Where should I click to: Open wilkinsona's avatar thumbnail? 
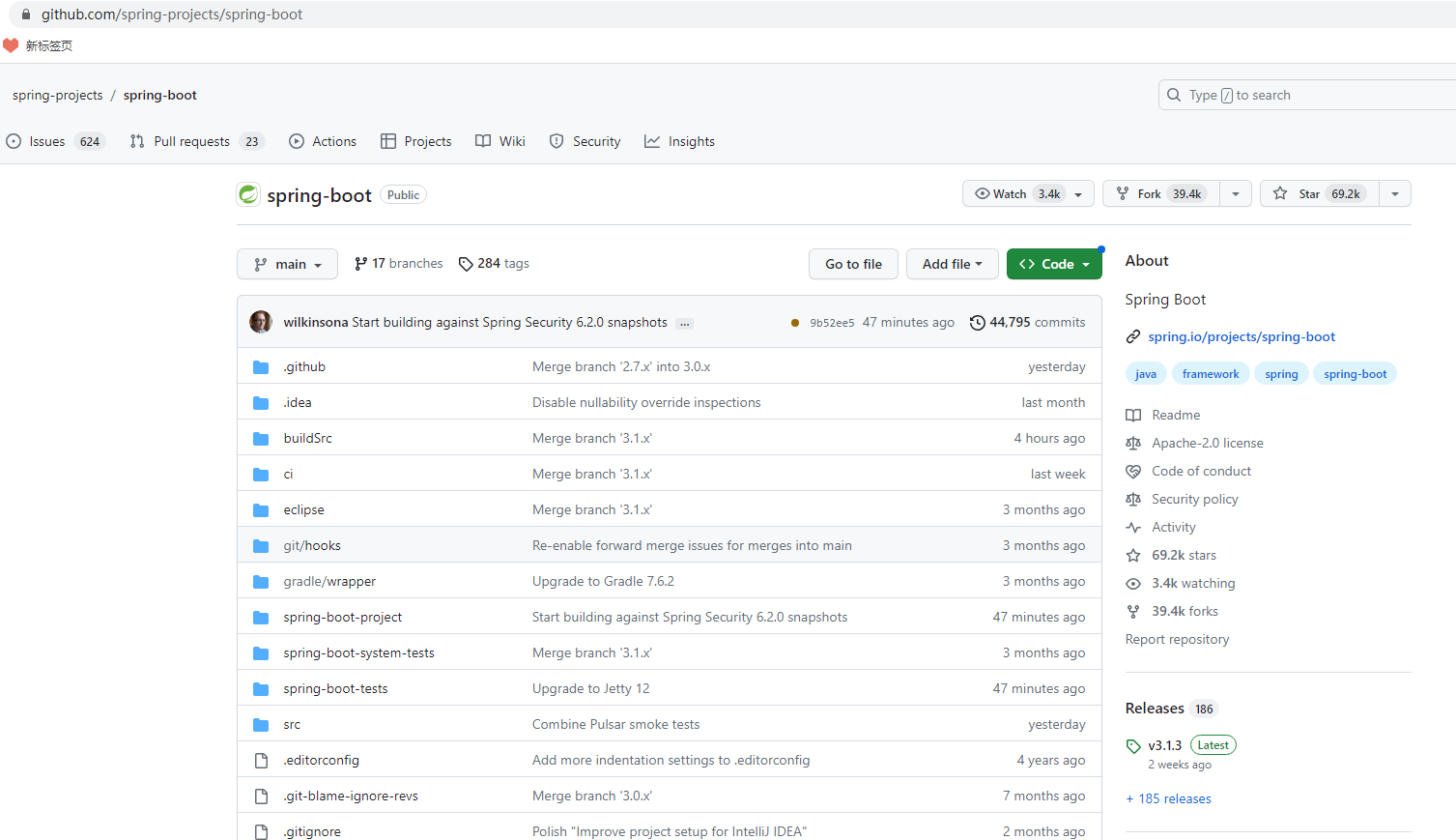pyautogui.click(x=261, y=322)
